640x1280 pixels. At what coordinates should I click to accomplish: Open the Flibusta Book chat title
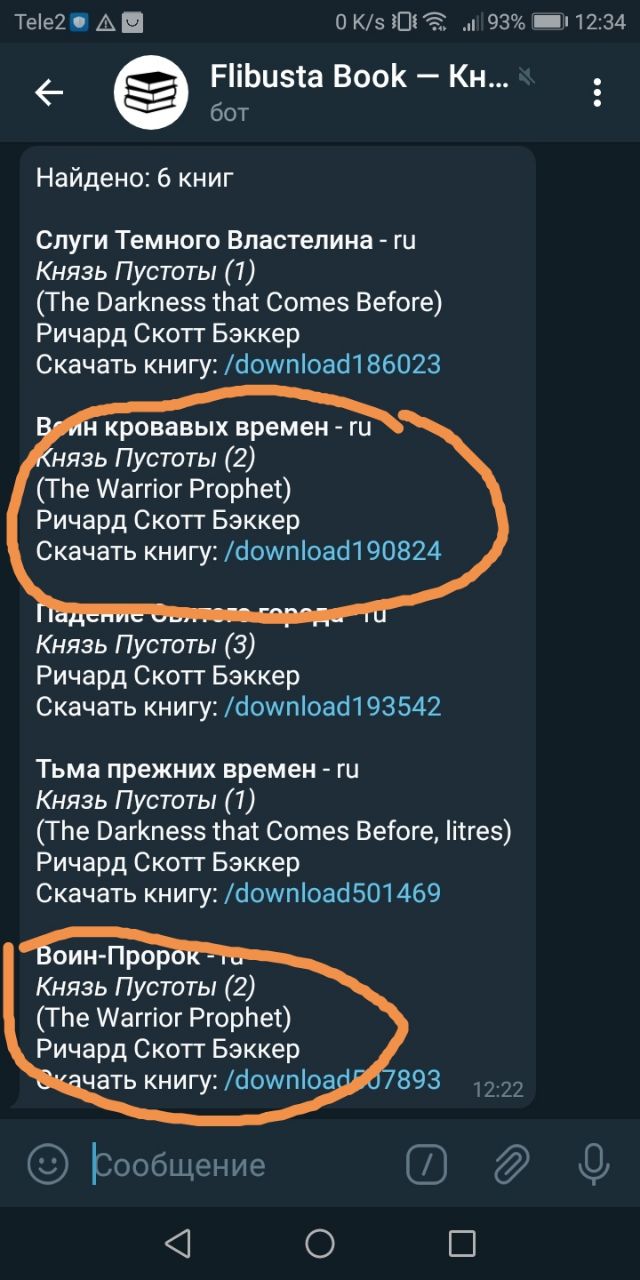coord(360,76)
